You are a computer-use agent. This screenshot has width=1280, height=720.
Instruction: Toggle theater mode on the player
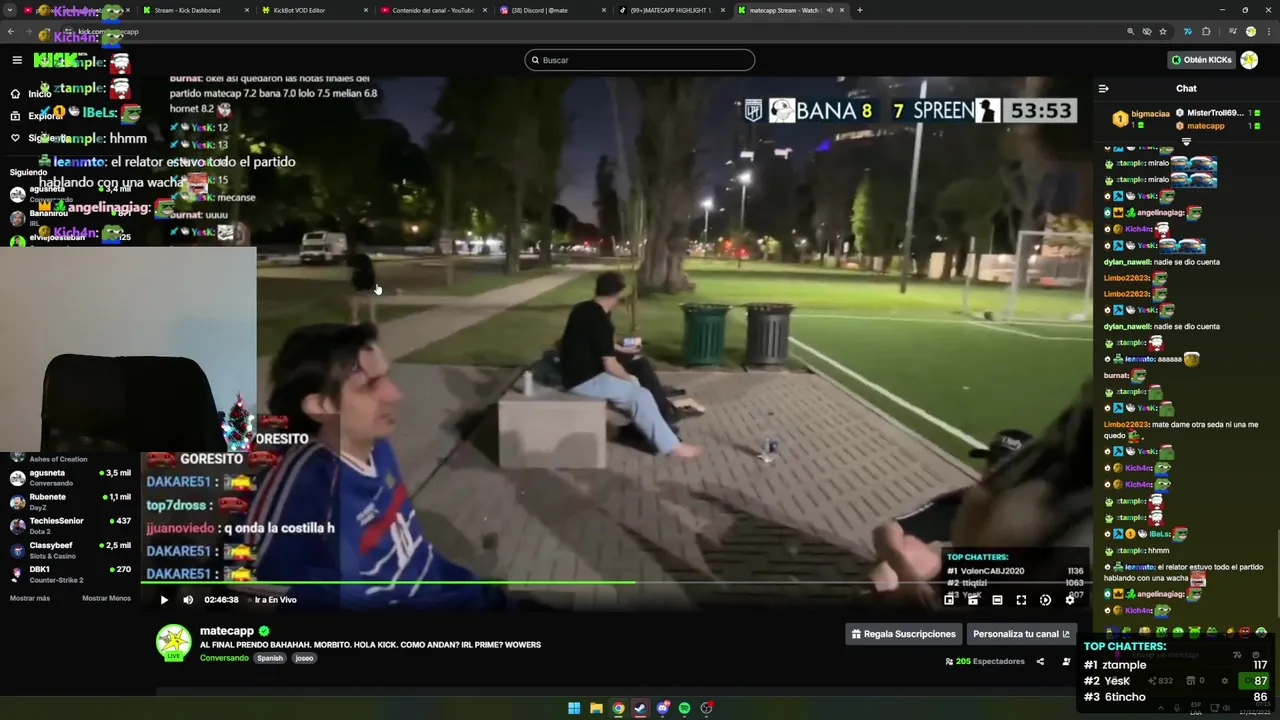[997, 600]
